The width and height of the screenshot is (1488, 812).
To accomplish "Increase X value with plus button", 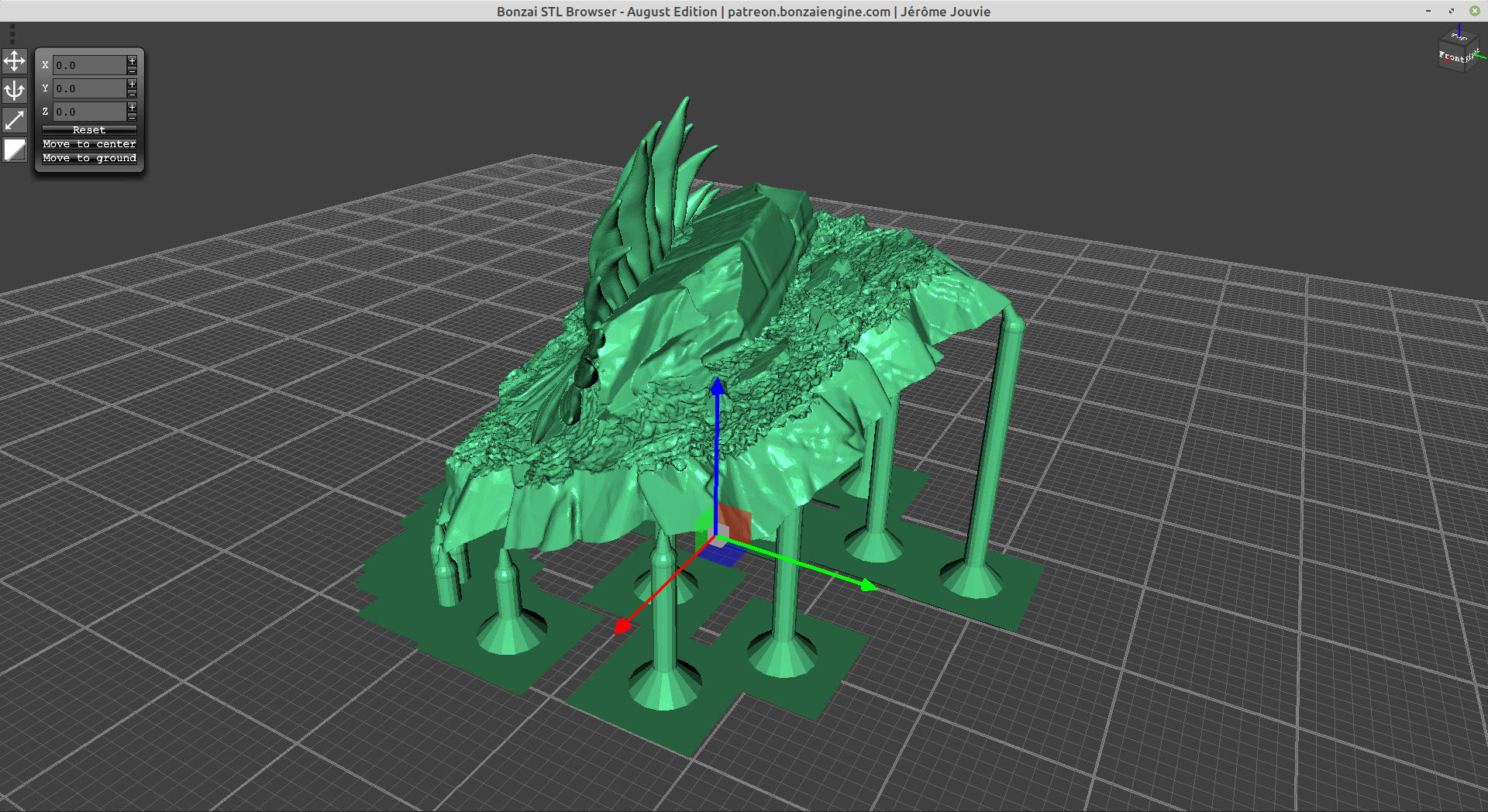I will click(133, 60).
